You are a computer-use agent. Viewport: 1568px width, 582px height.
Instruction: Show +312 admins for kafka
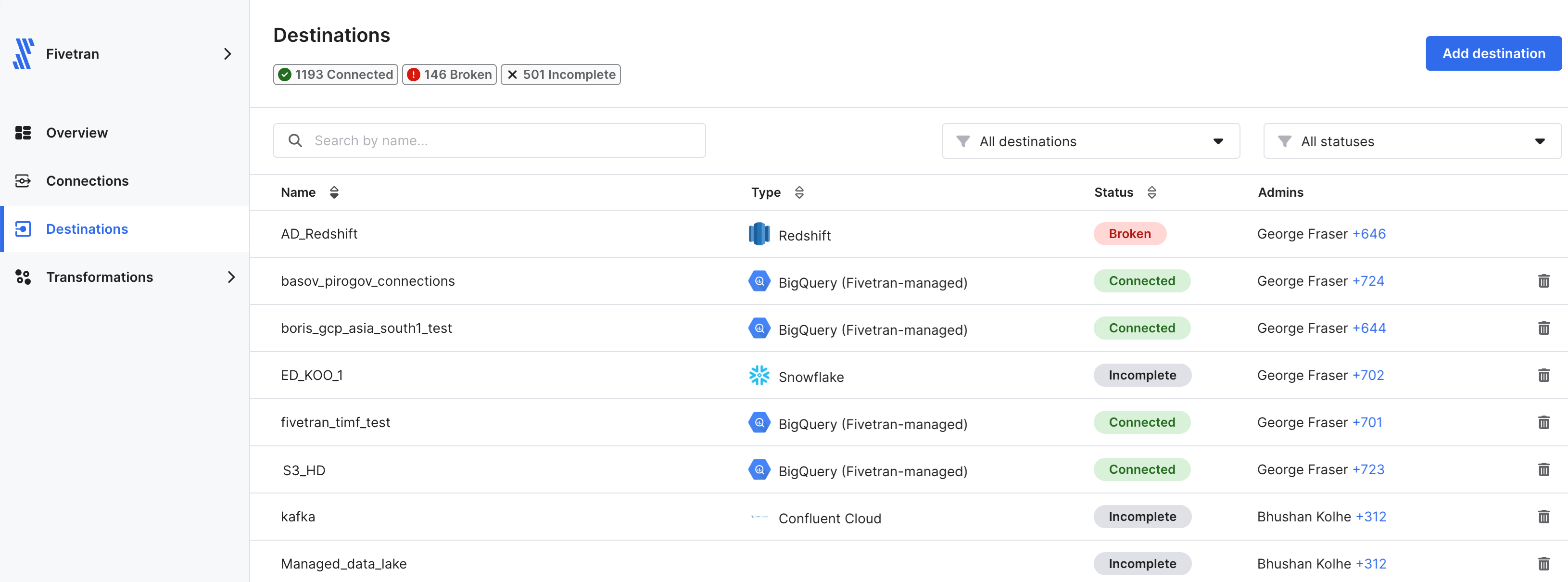(x=1371, y=517)
